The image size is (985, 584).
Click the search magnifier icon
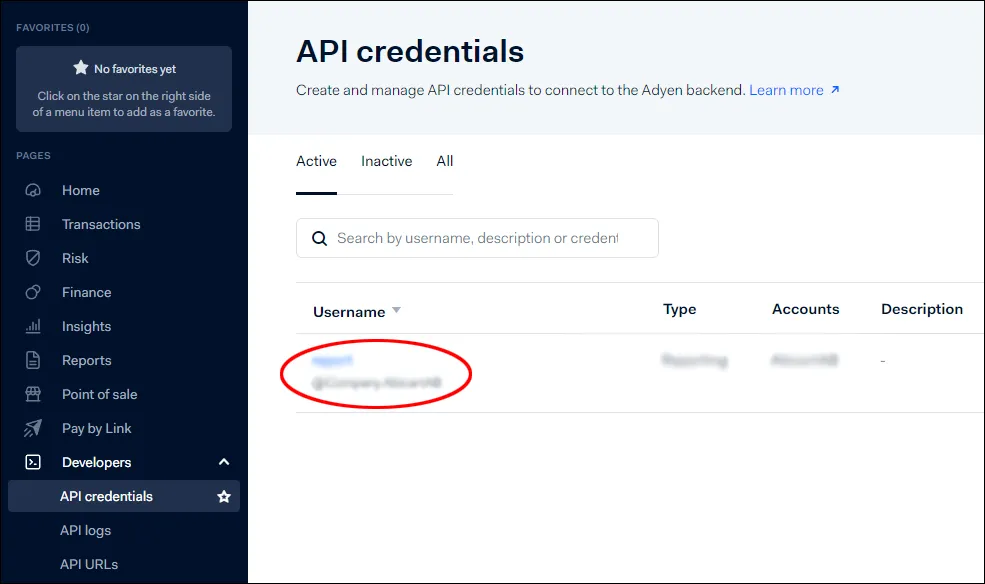point(319,239)
